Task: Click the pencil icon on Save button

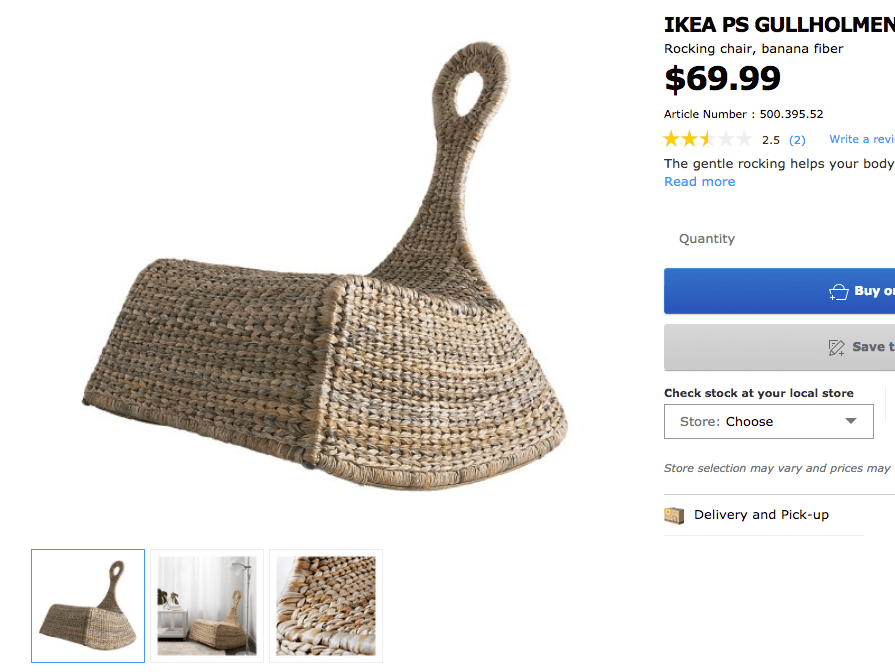Action: click(836, 347)
